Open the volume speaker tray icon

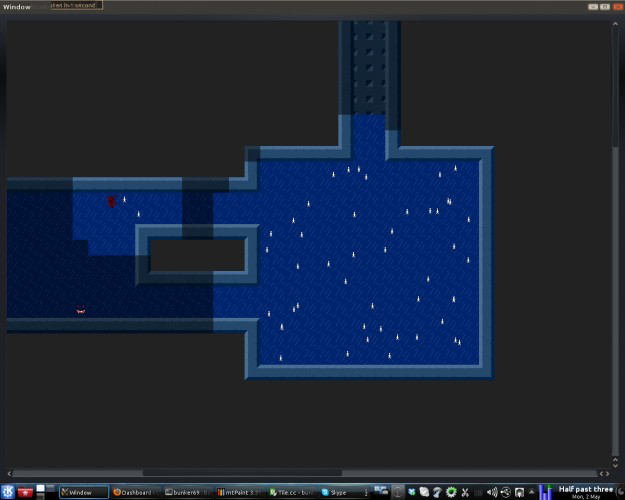(492, 492)
